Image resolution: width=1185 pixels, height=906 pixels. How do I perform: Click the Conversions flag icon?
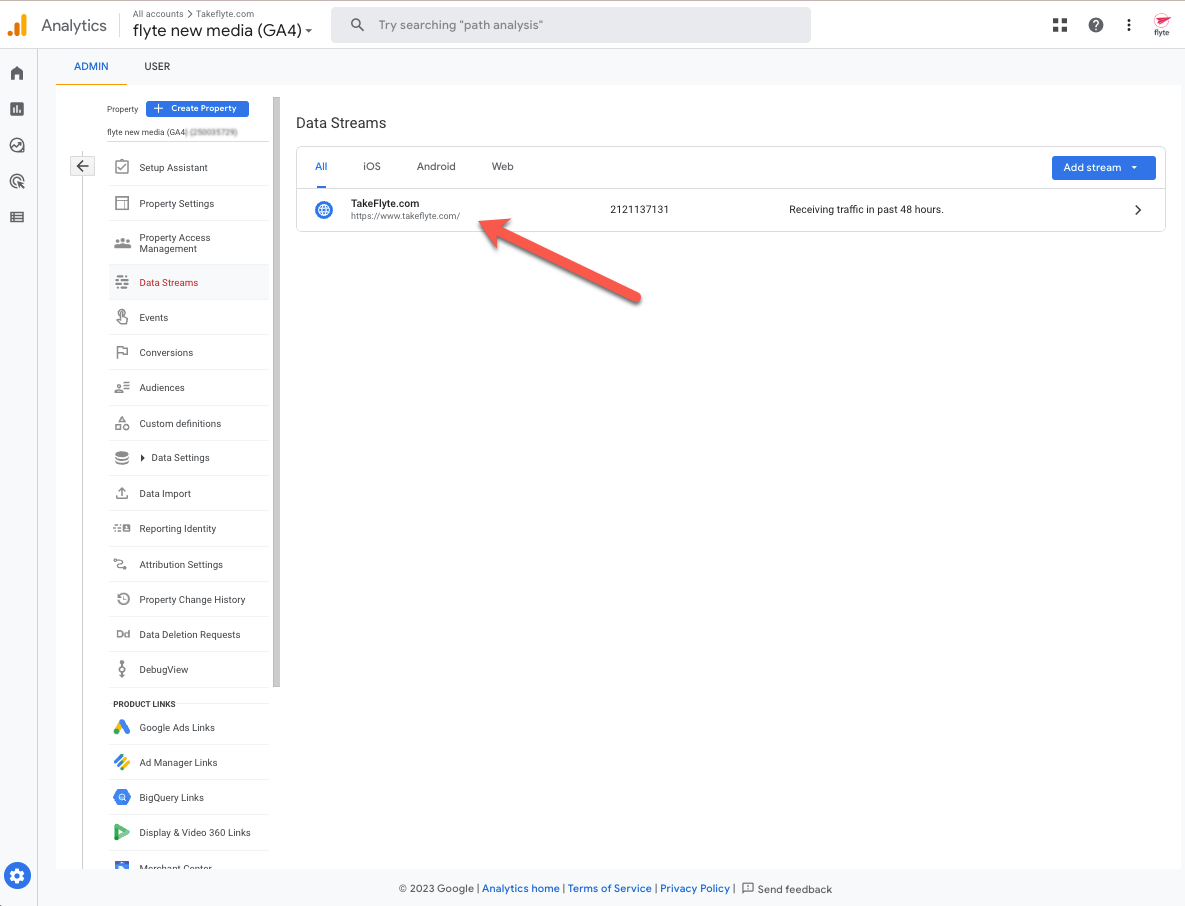(122, 352)
